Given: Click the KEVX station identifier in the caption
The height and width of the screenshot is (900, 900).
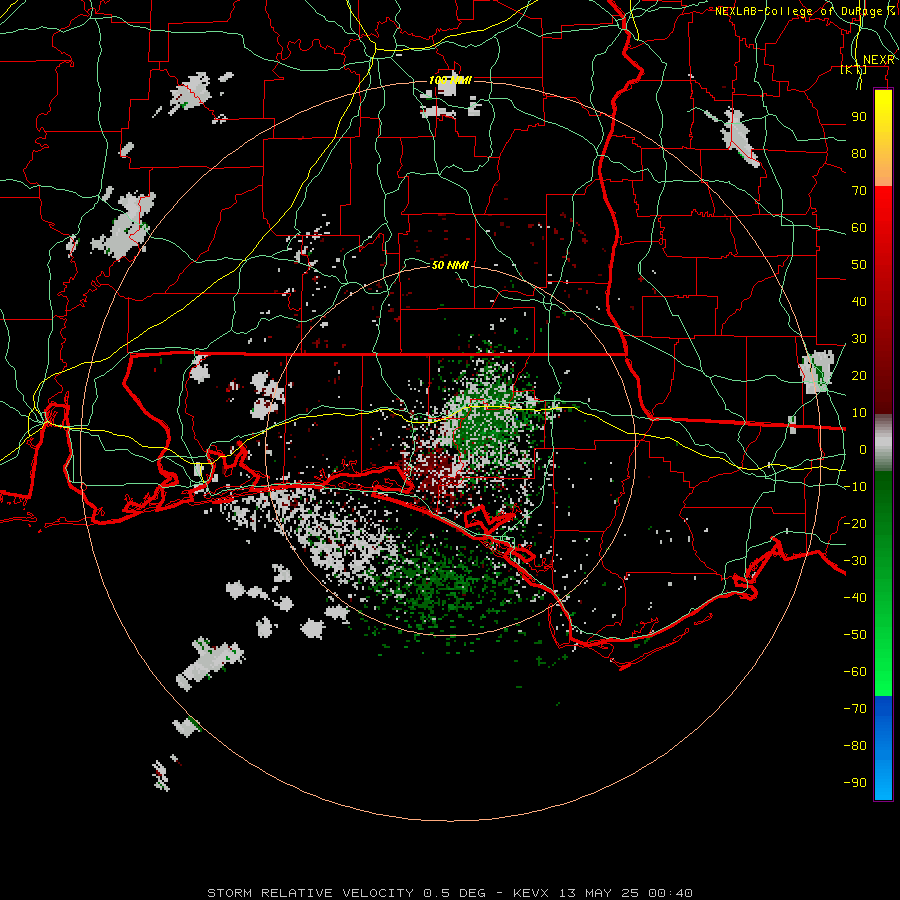Looking at the screenshot, I should [531, 893].
